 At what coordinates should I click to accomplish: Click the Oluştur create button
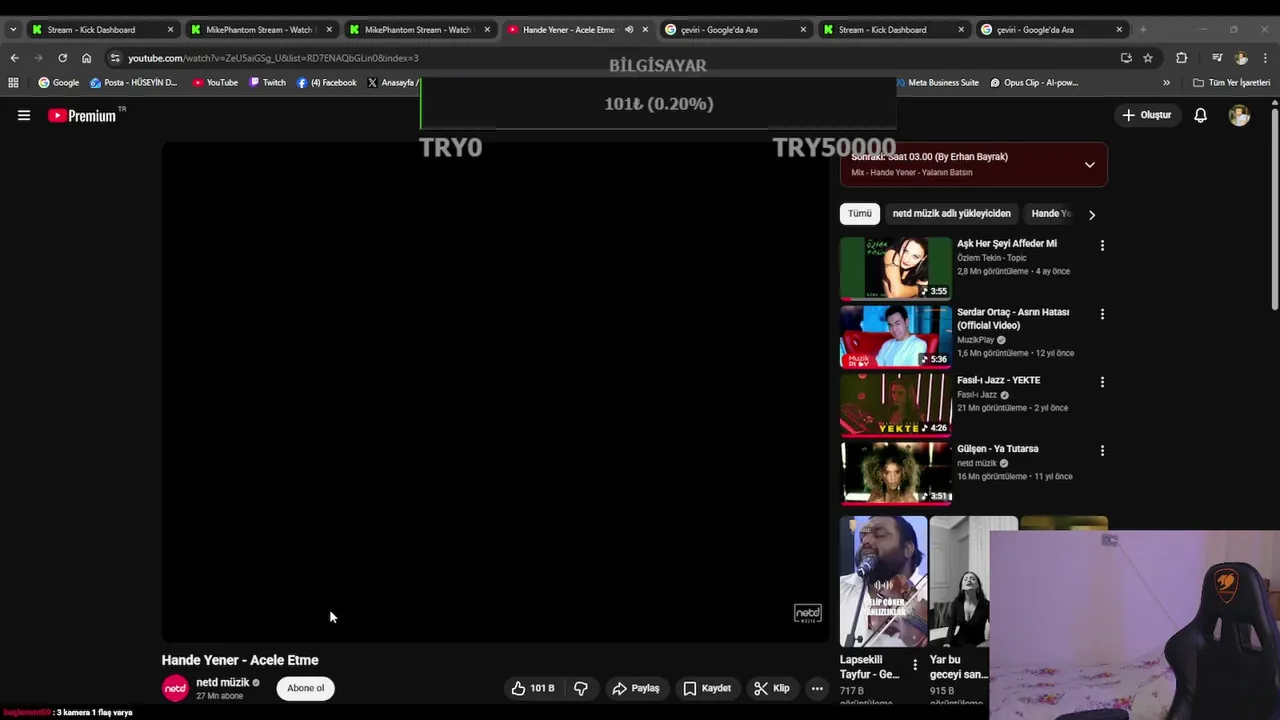1146,115
